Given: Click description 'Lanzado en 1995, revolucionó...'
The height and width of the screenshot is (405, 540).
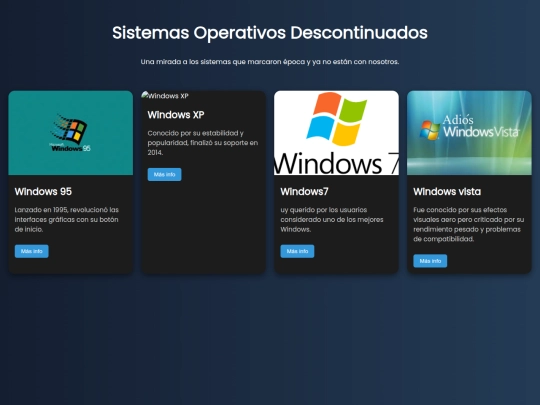Looking at the screenshot, I should 67,219.
